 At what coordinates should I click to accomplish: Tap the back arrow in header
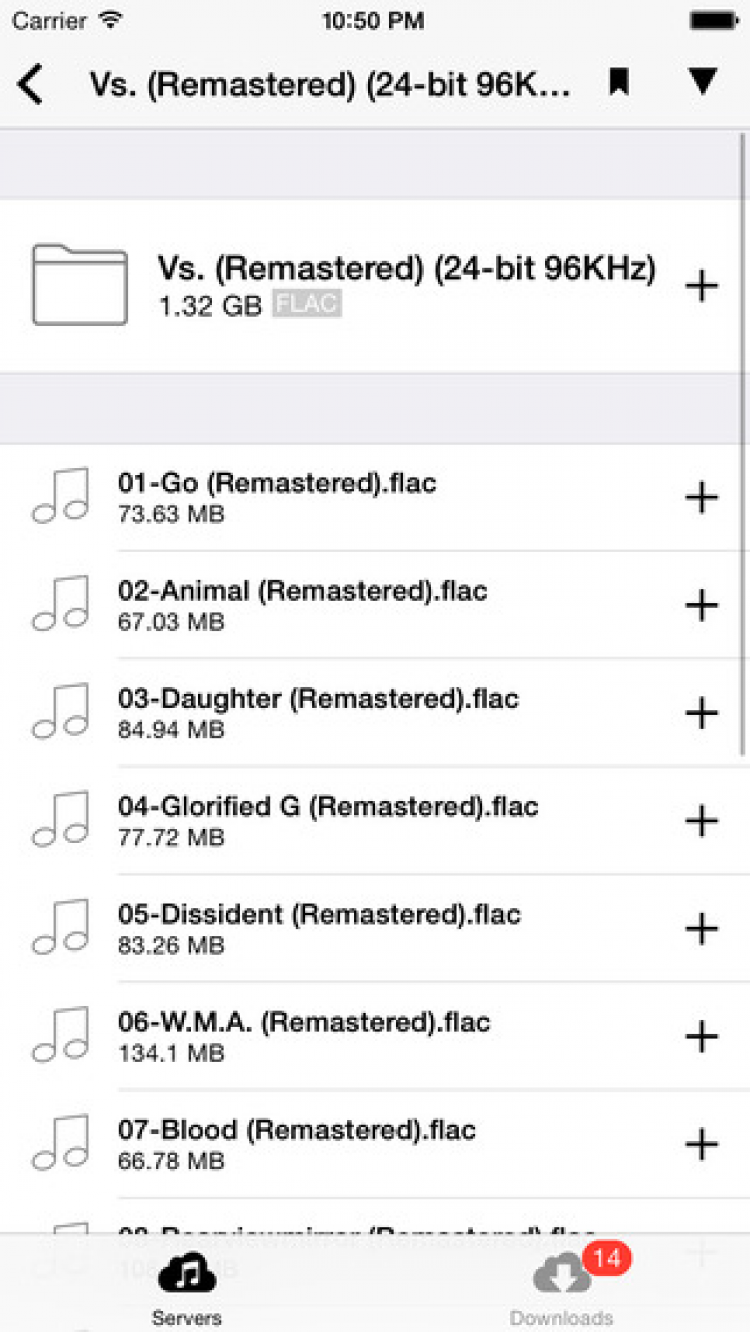point(31,84)
